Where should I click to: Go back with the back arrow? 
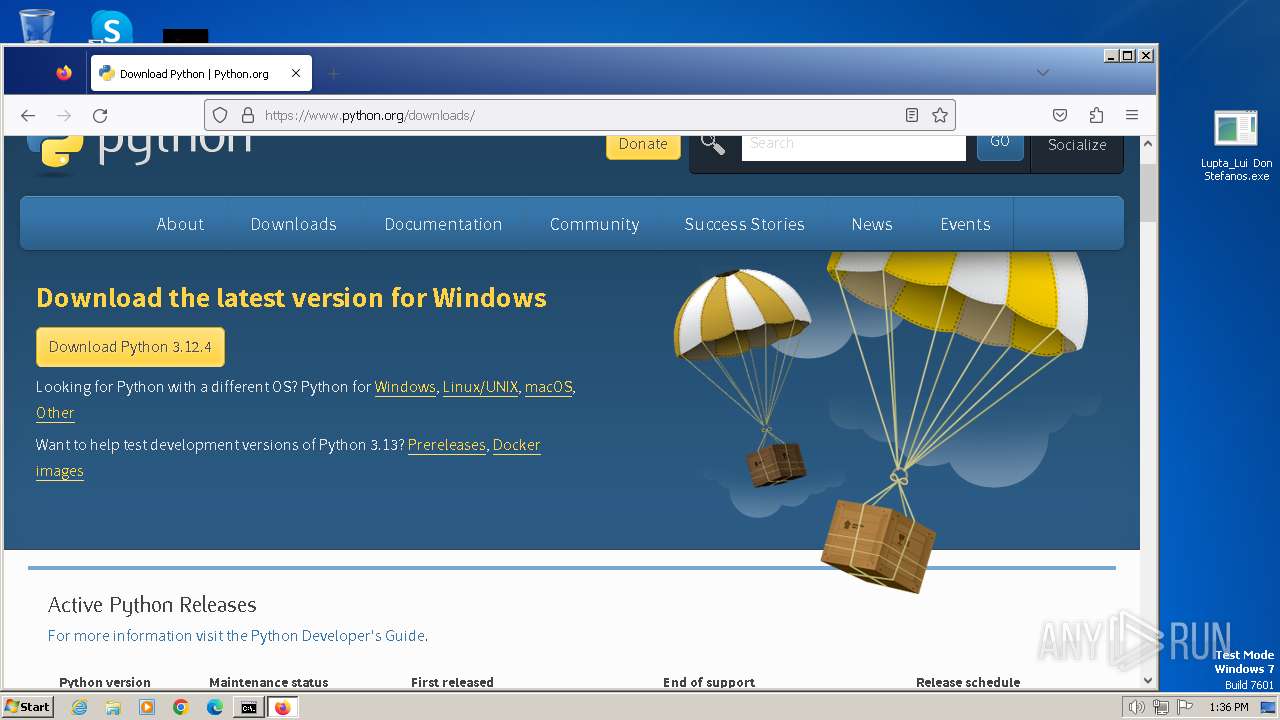tap(28, 115)
